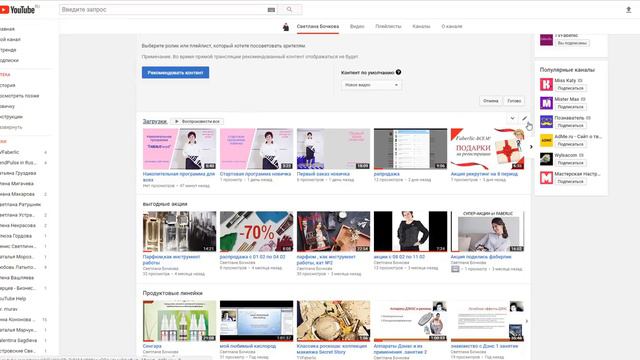Image resolution: width=640 pixels, height=360 pixels.
Task: Switch to the О канале tab
Action: [452, 27]
